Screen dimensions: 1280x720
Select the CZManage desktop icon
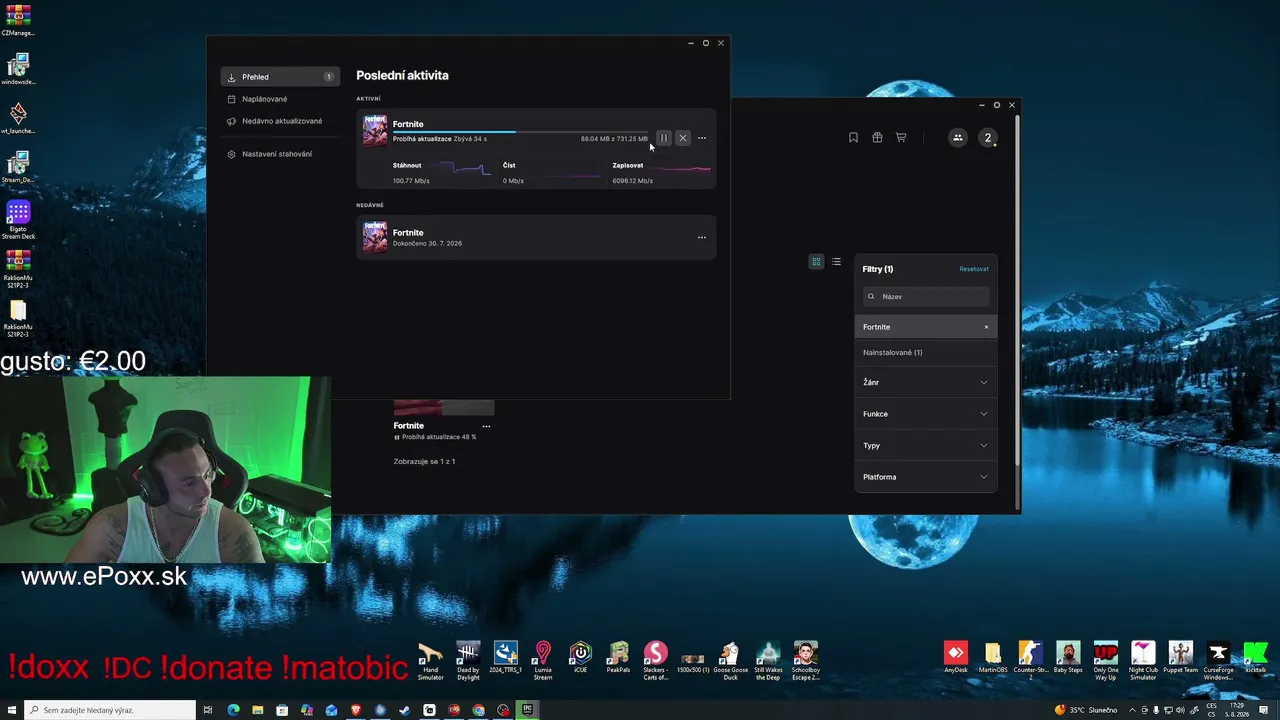point(18,20)
